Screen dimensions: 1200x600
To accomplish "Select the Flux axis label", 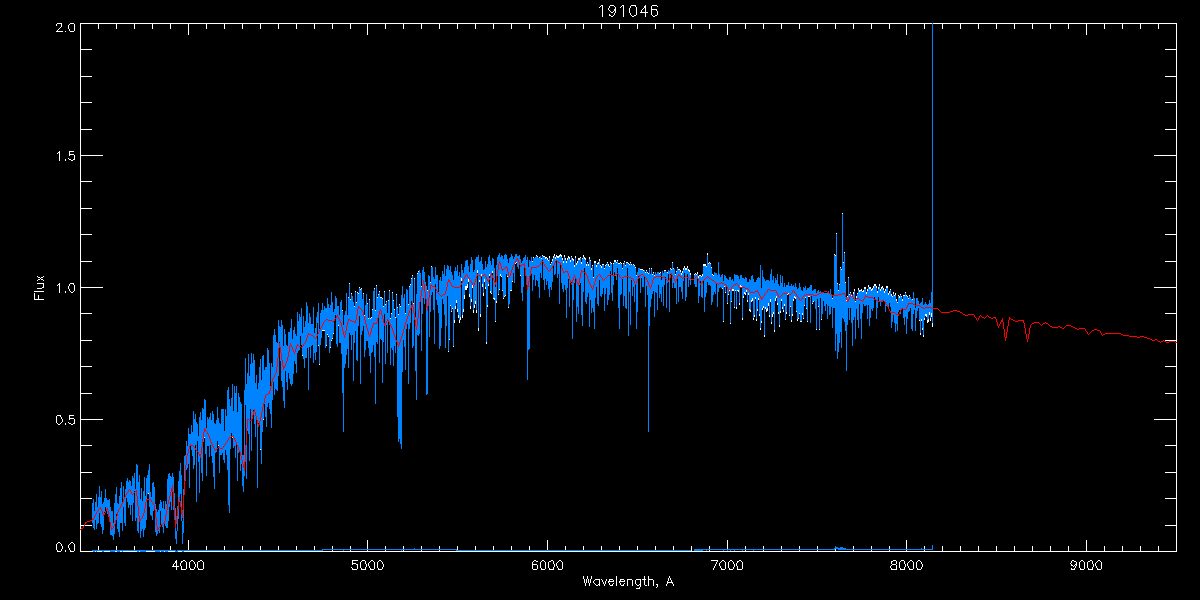I will tap(40, 288).
